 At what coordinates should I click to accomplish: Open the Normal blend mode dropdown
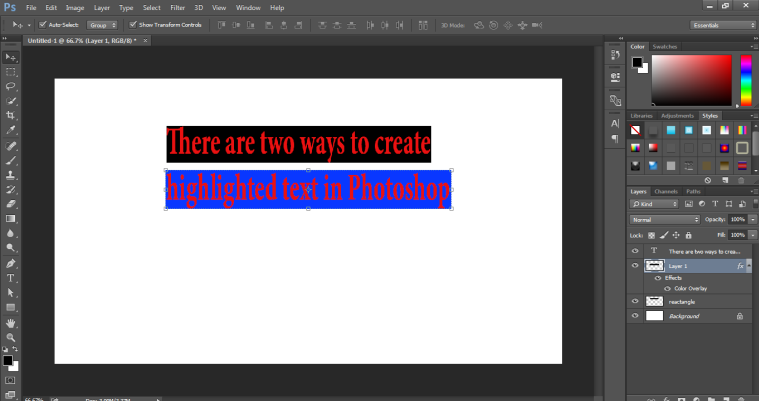click(x=665, y=219)
